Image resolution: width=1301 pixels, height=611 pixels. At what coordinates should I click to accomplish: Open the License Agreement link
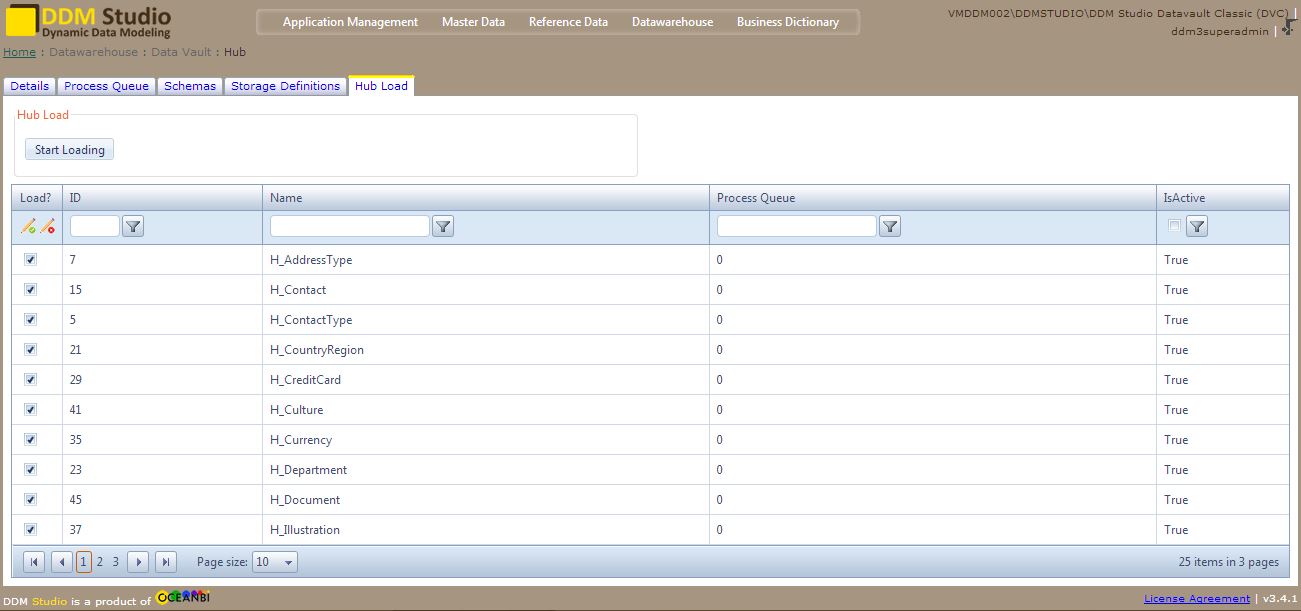coord(1197,598)
